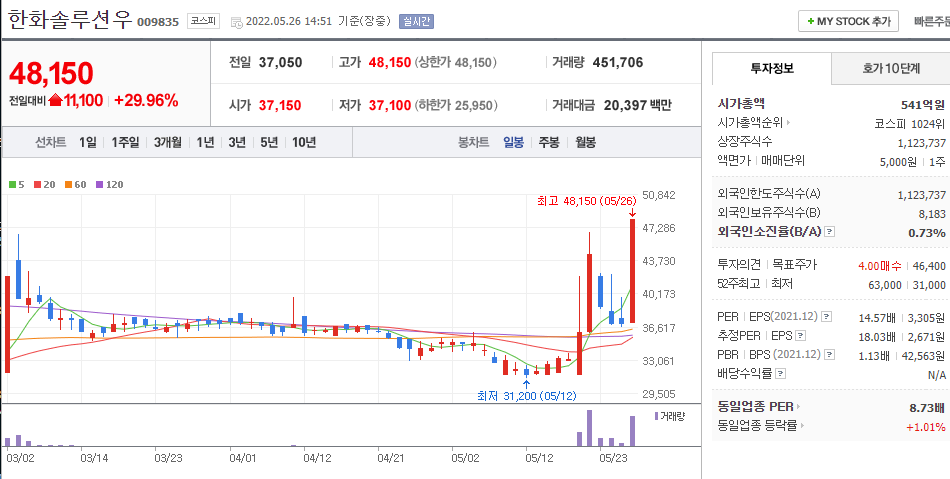
Task: Click the help icon next to PER EPS(2021.12)
Action: click(826, 316)
